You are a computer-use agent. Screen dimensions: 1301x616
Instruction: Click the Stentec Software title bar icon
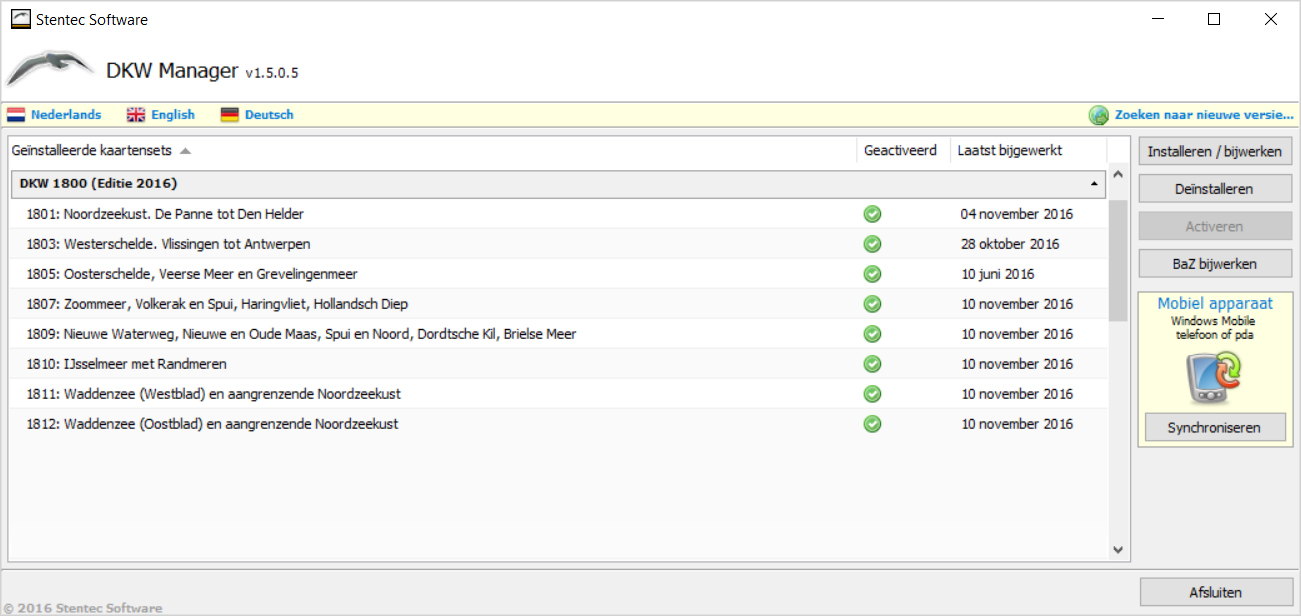20,19
